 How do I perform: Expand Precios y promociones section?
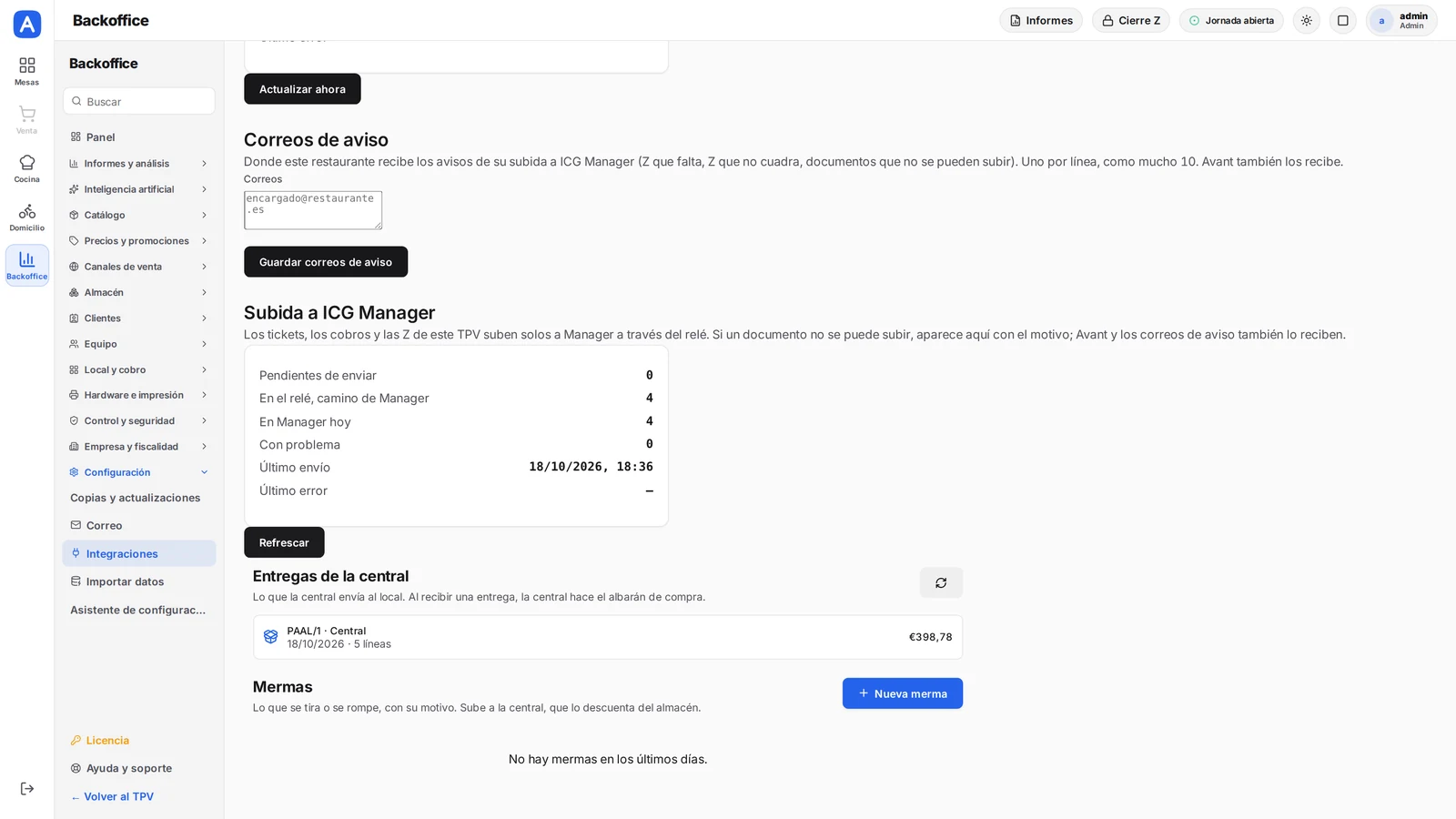[x=139, y=241]
